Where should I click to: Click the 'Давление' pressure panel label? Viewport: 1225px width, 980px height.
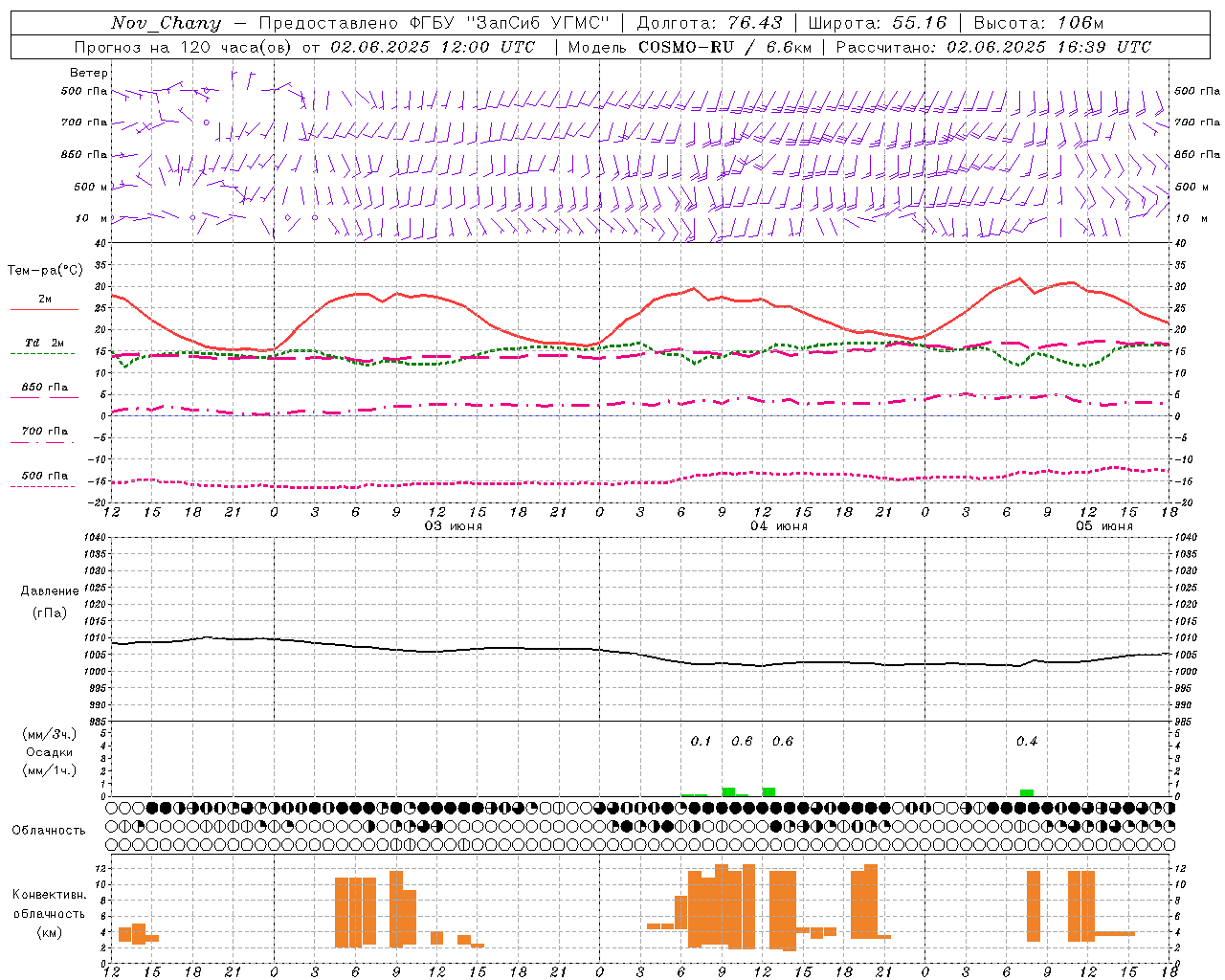click(50, 591)
